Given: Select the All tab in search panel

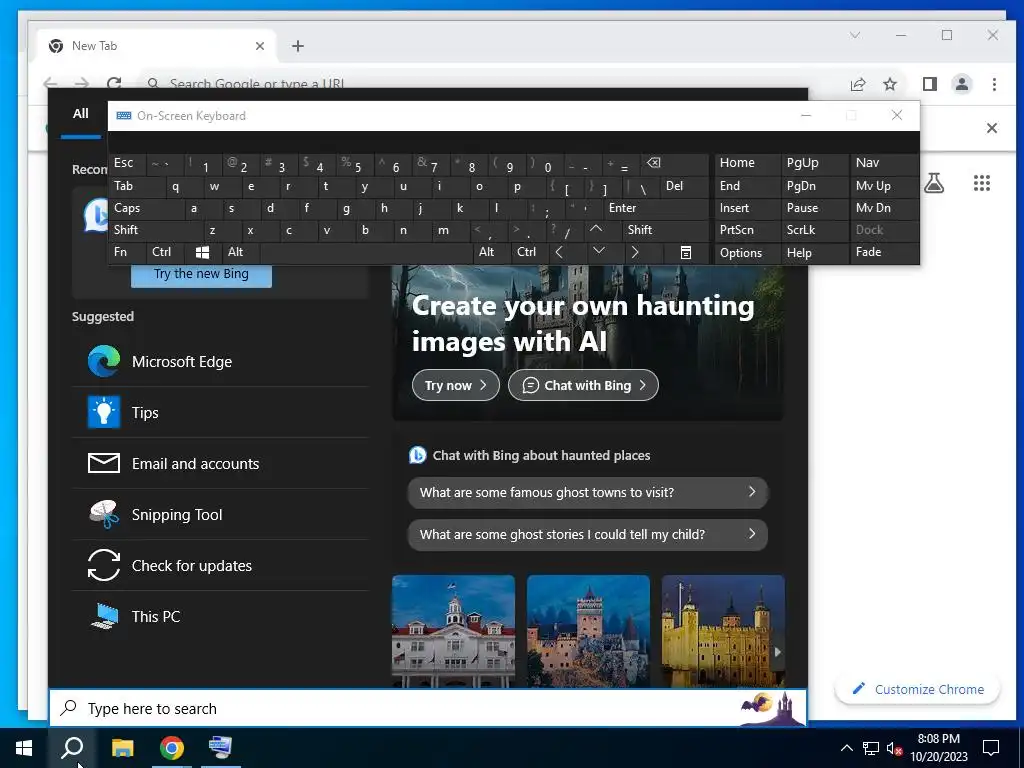Looking at the screenshot, I should click(80, 114).
